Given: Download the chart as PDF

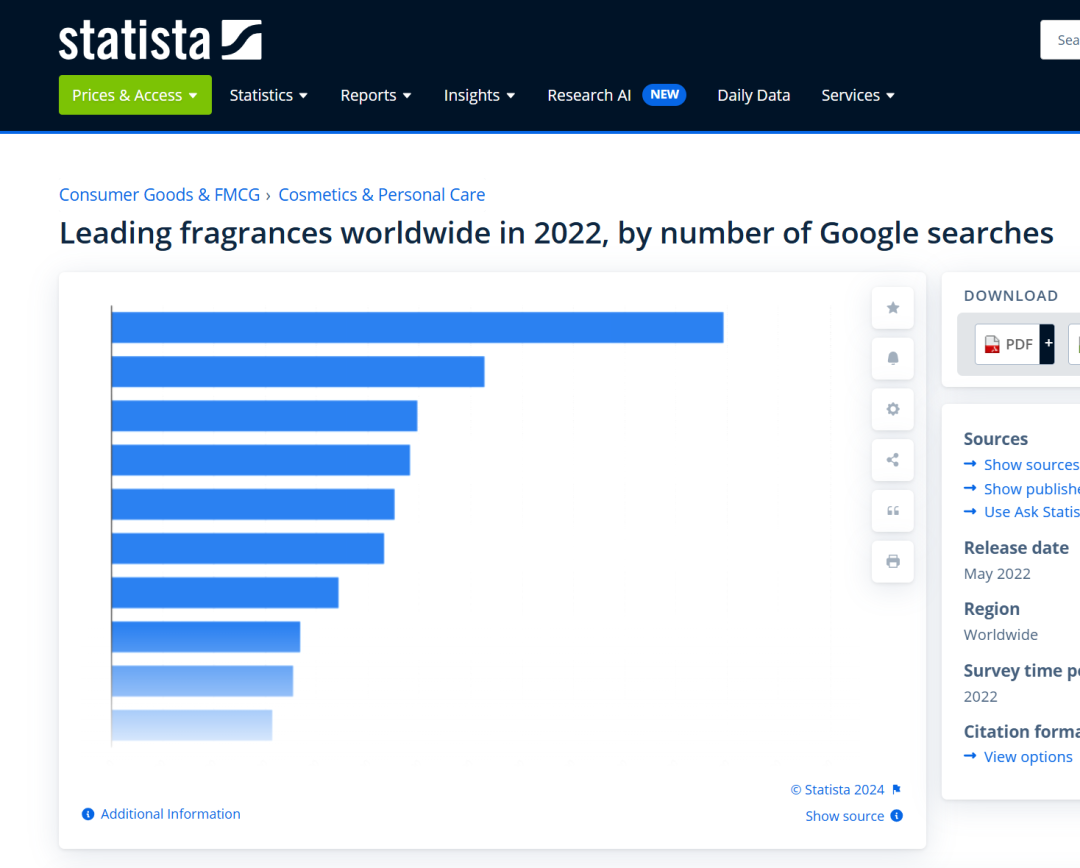Looking at the screenshot, I should click(1008, 344).
